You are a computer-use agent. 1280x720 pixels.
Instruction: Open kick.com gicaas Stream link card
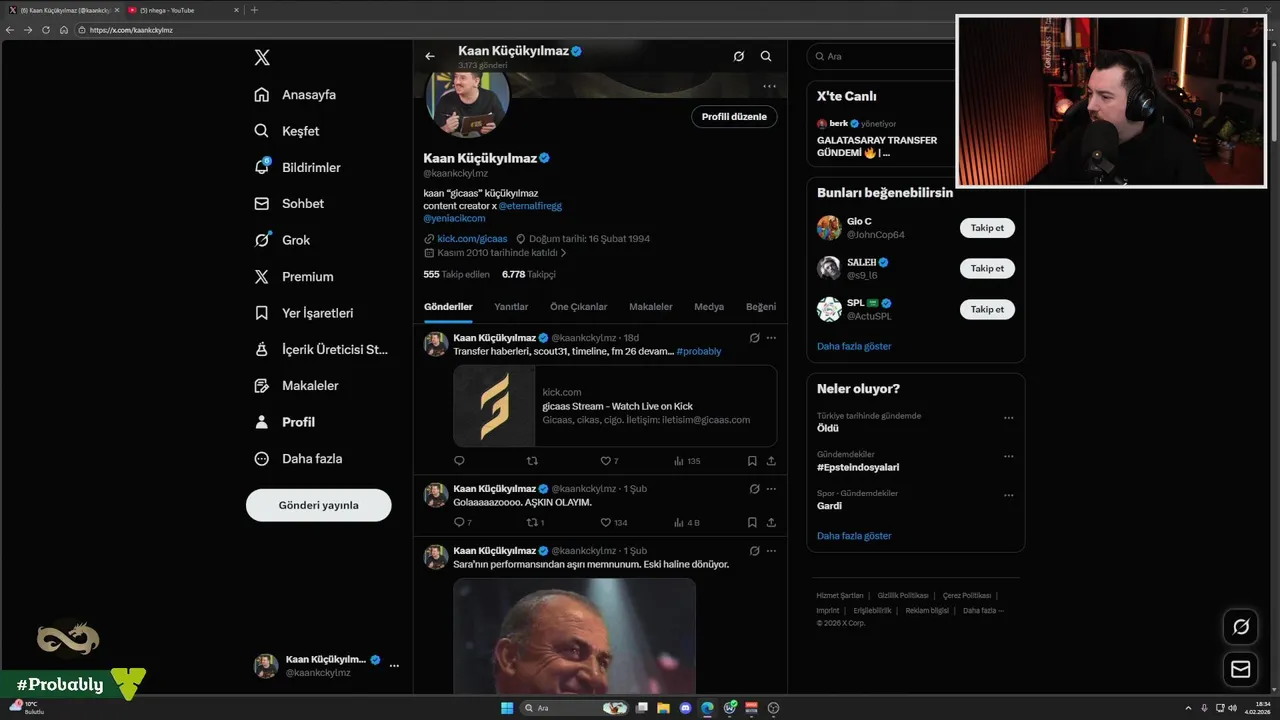[x=615, y=406]
